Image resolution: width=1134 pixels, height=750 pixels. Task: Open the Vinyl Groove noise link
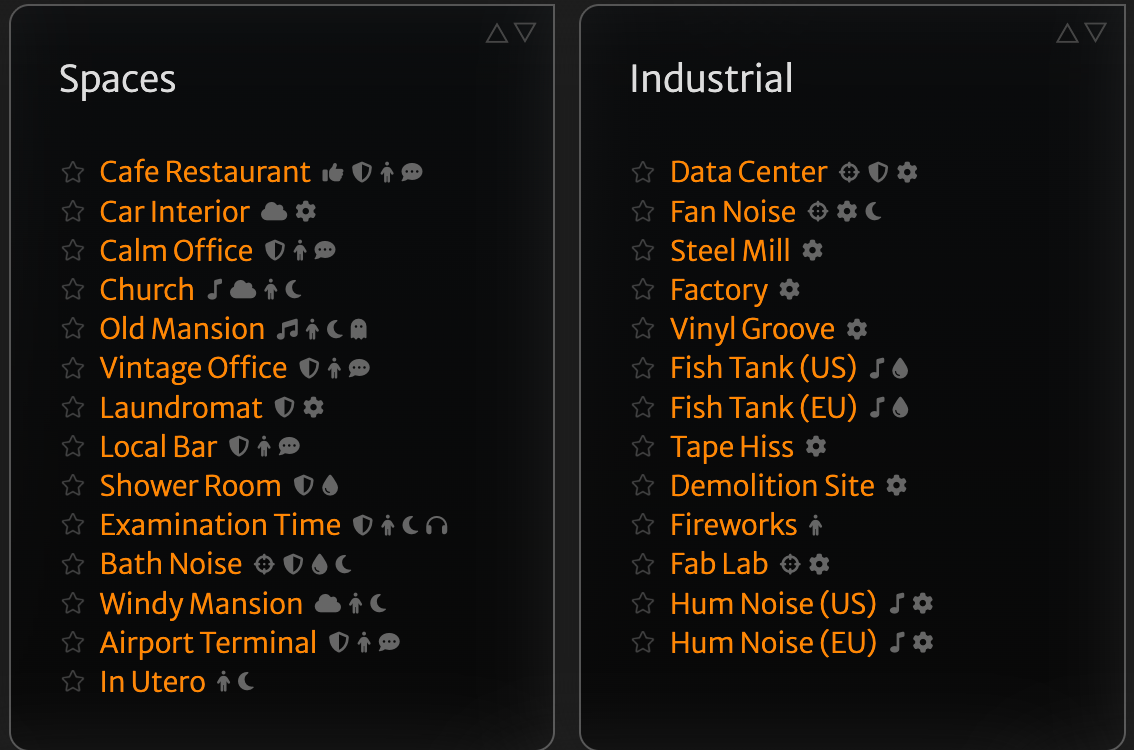coord(752,329)
